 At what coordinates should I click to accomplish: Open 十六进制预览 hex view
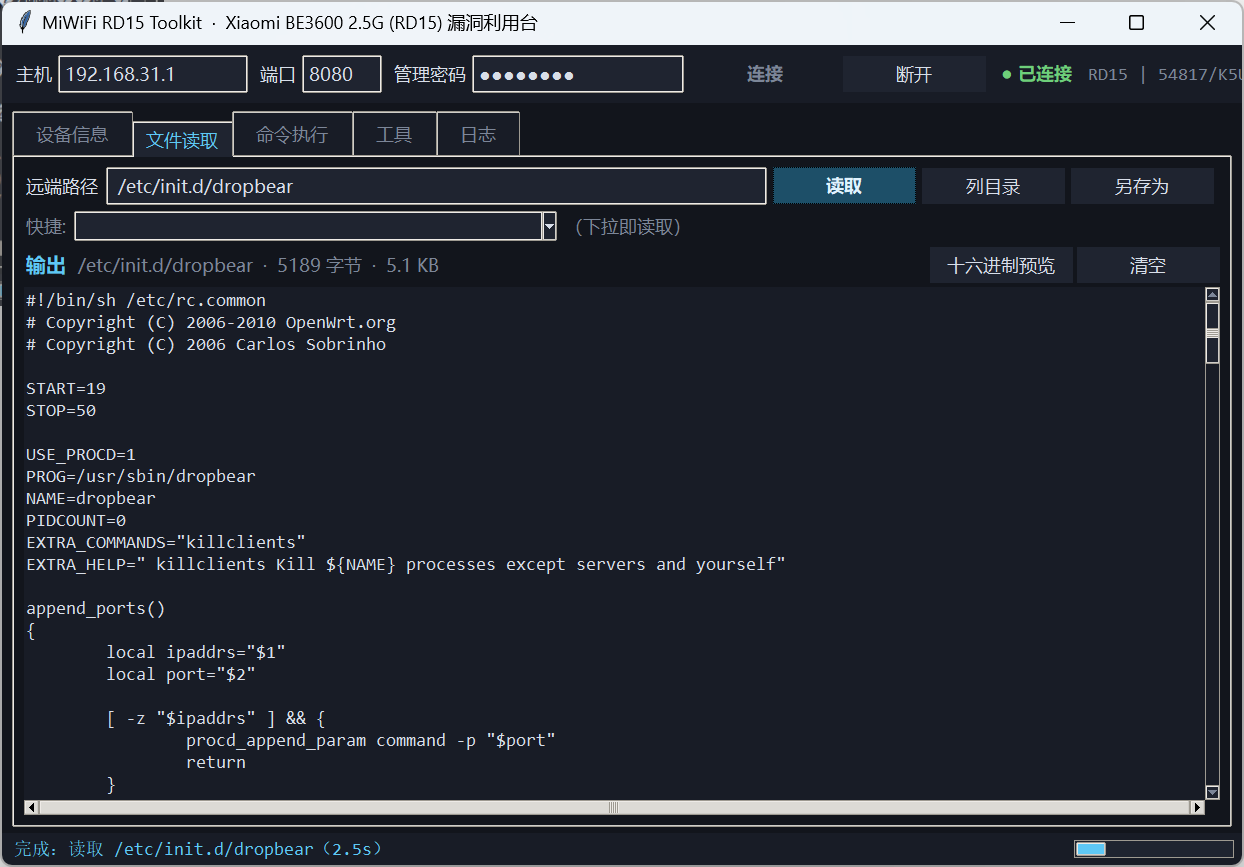tap(1001, 265)
